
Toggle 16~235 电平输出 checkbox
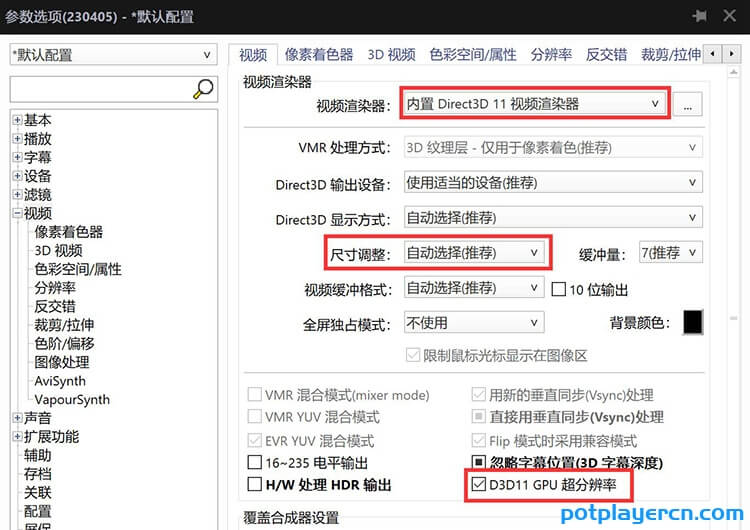point(255,463)
